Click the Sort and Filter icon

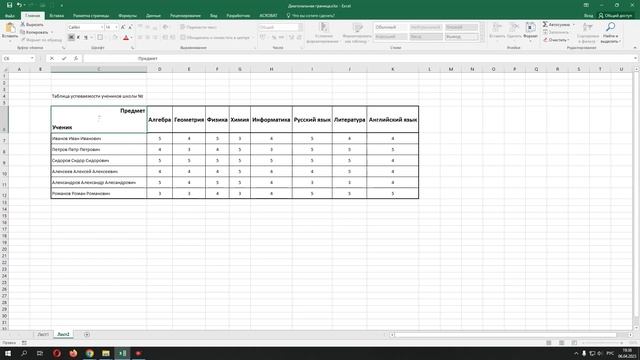pos(588,27)
